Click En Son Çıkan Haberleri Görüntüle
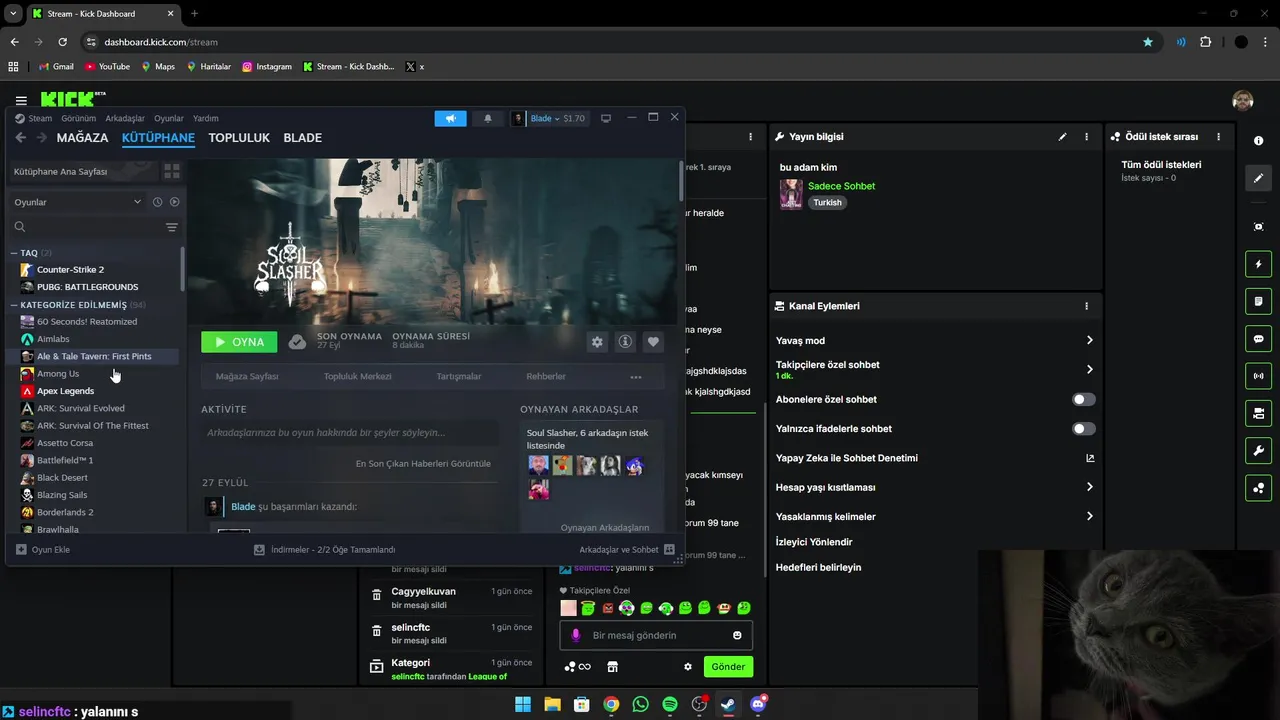The height and width of the screenshot is (720, 1280). [423, 464]
